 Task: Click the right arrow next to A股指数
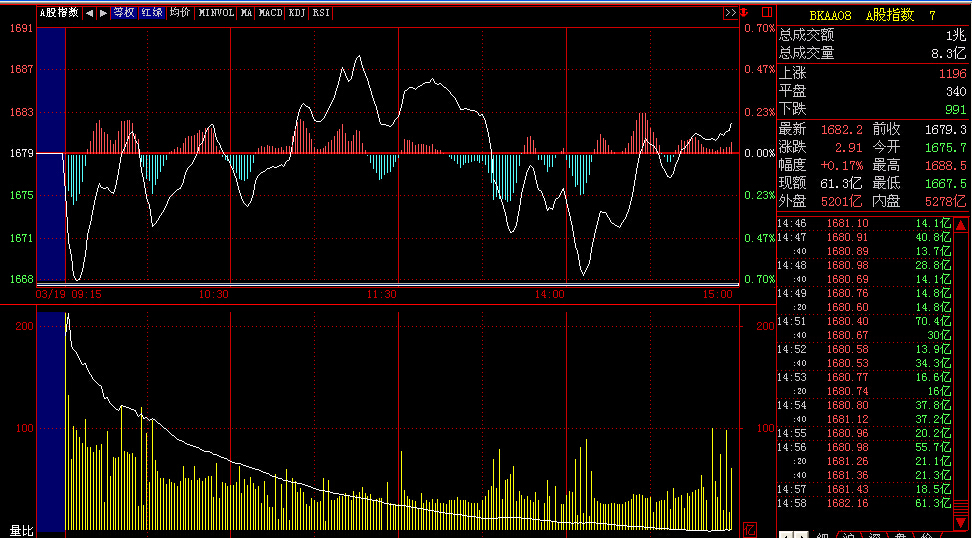(x=102, y=13)
